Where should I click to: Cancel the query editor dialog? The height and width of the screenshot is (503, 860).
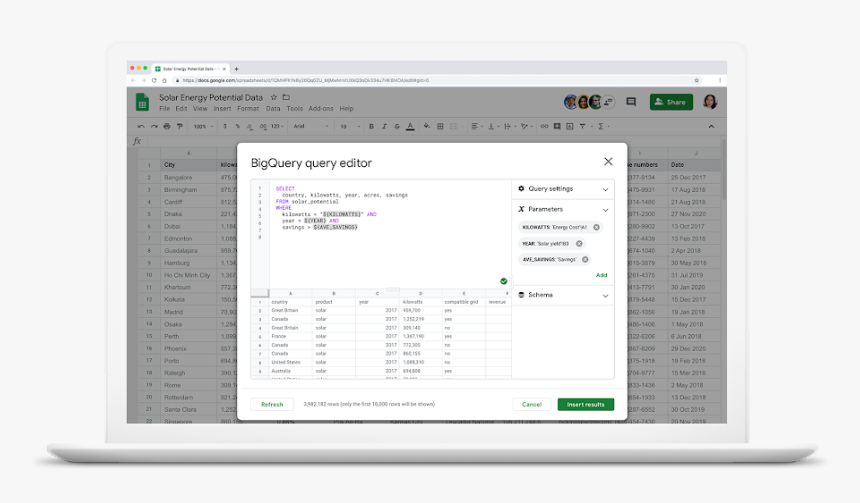click(531, 404)
